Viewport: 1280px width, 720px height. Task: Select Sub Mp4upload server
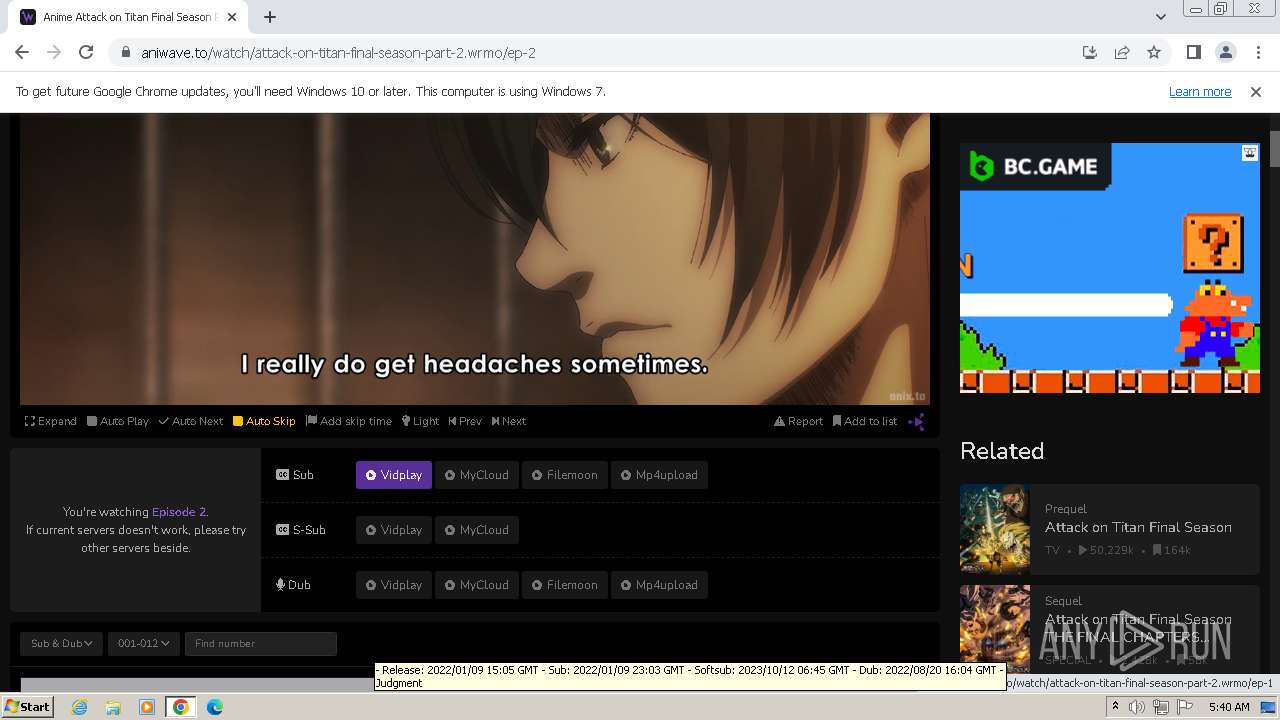[659, 475]
